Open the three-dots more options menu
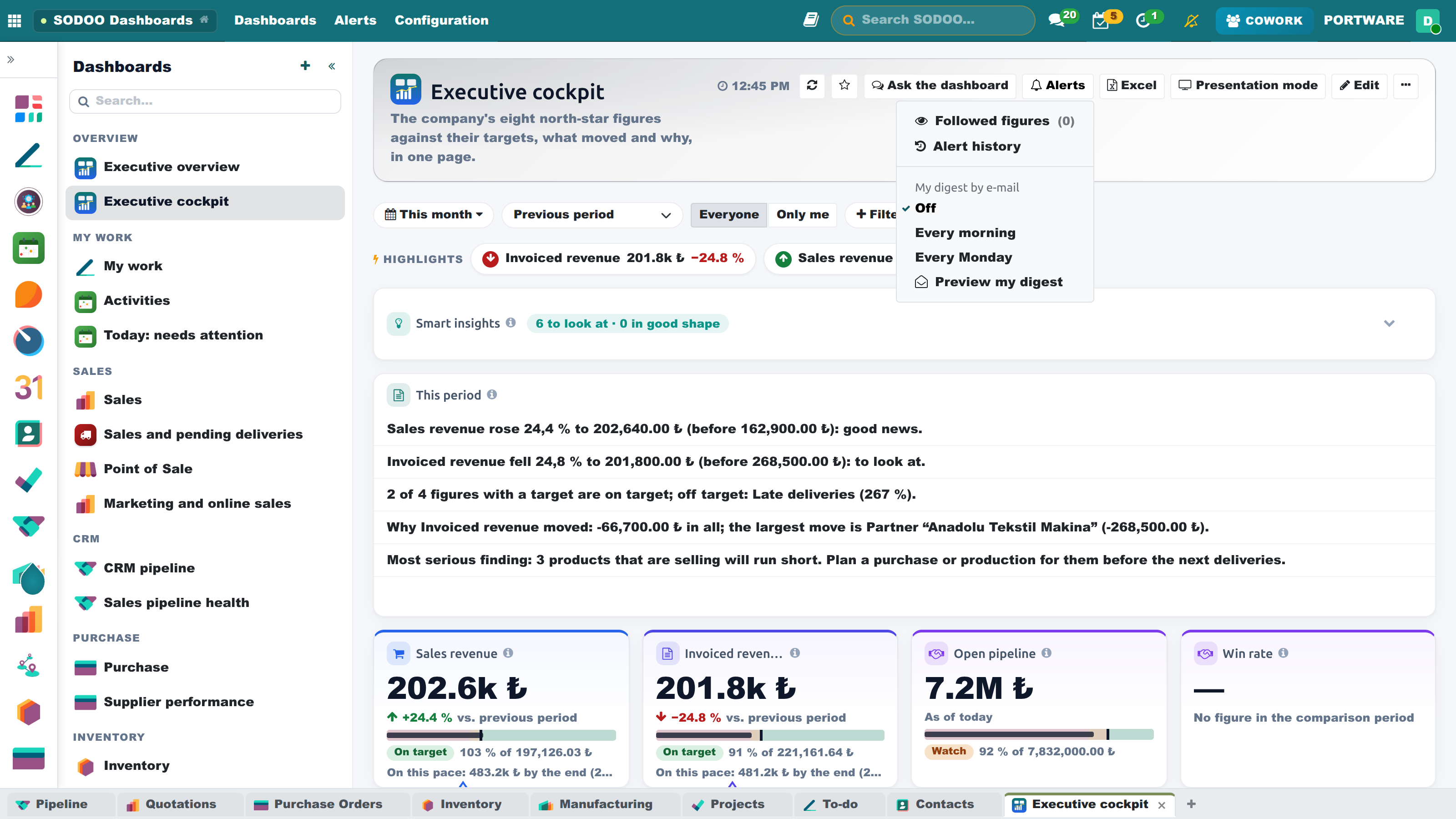The height and width of the screenshot is (819, 1456). tap(1405, 86)
